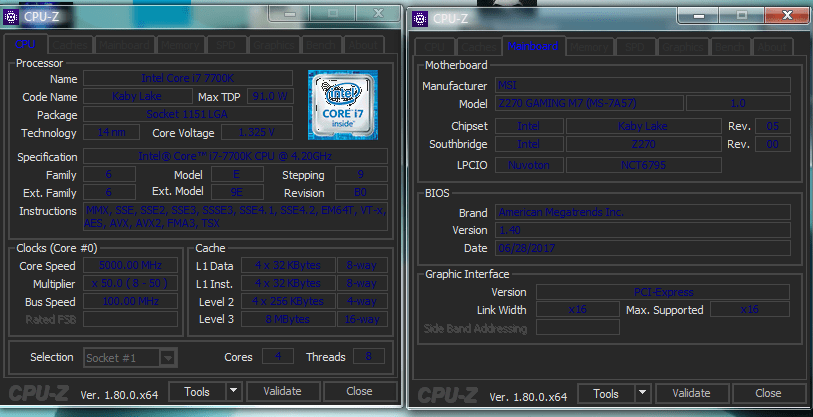Click the Intel Core i7 logo badge
The height and width of the screenshot is (417, 813).
click(343, 105)
